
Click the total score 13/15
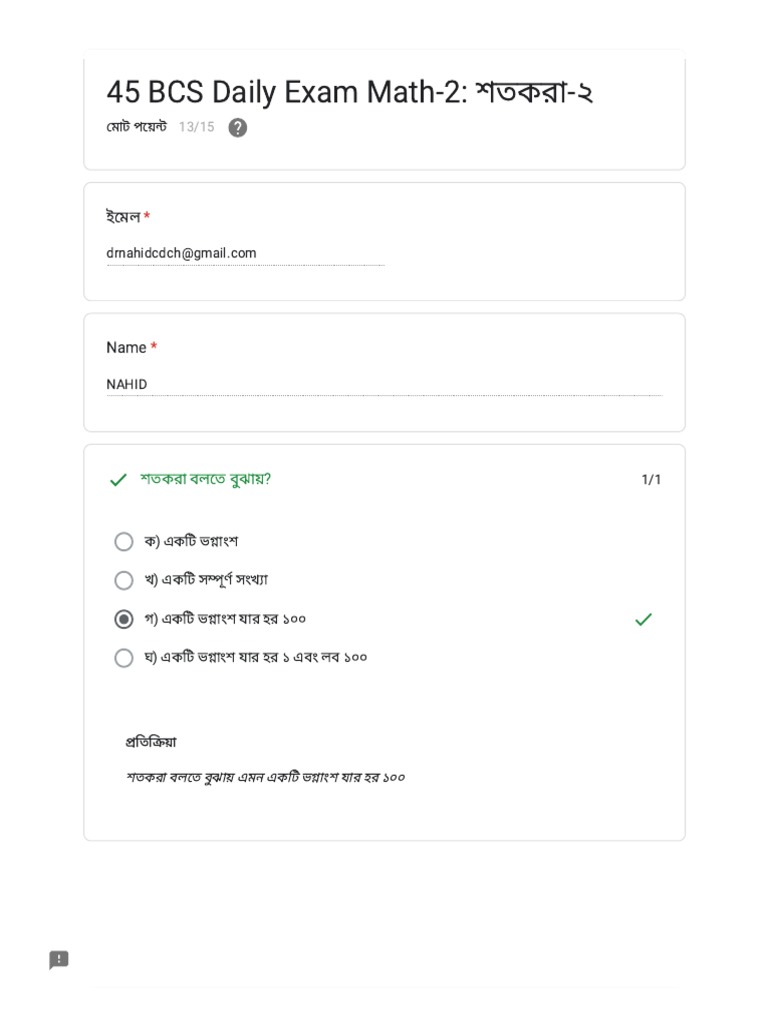[196, 128]
